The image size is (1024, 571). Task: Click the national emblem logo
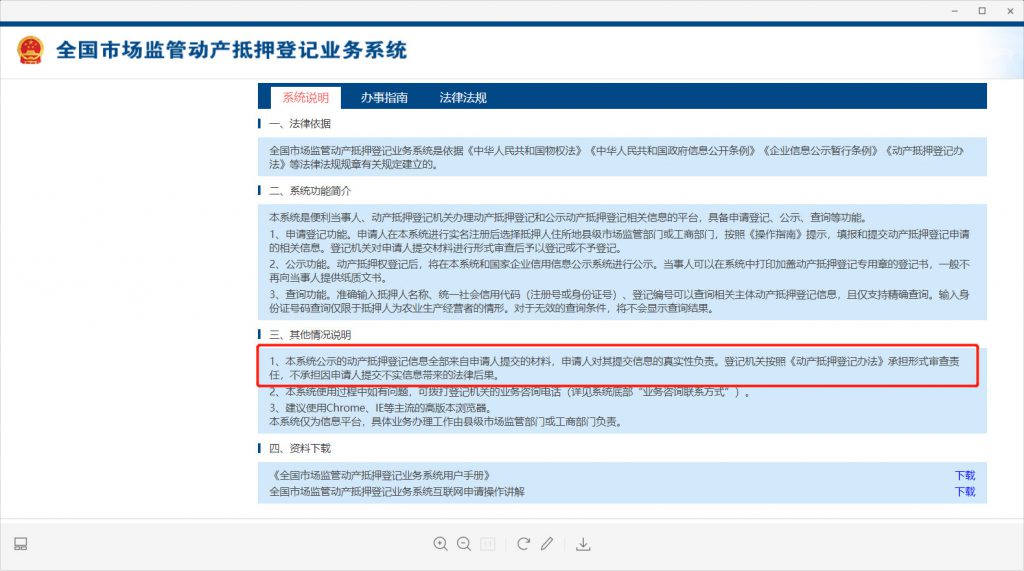point(30,50)
